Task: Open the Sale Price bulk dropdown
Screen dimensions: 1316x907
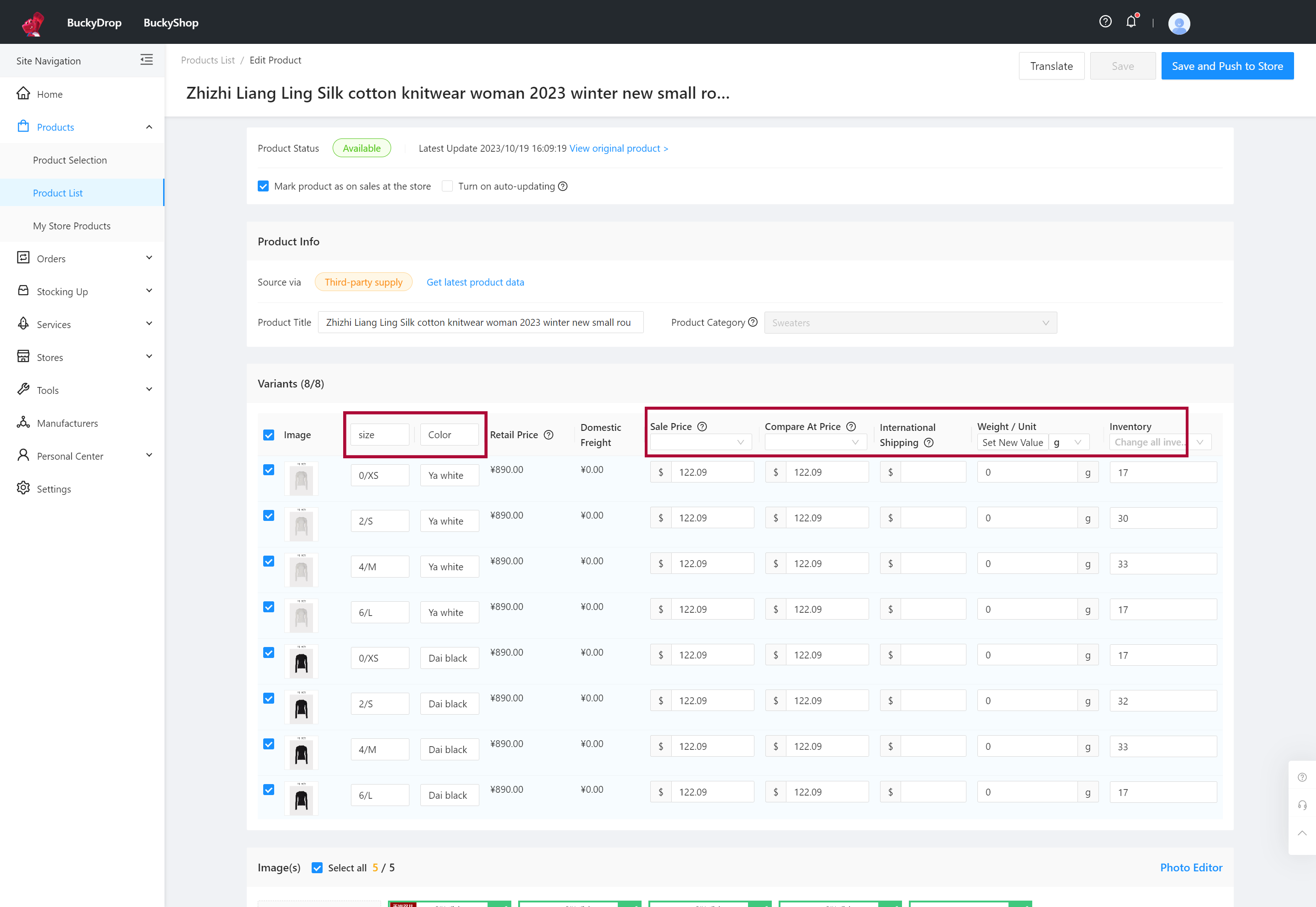Action: [700, 442]
